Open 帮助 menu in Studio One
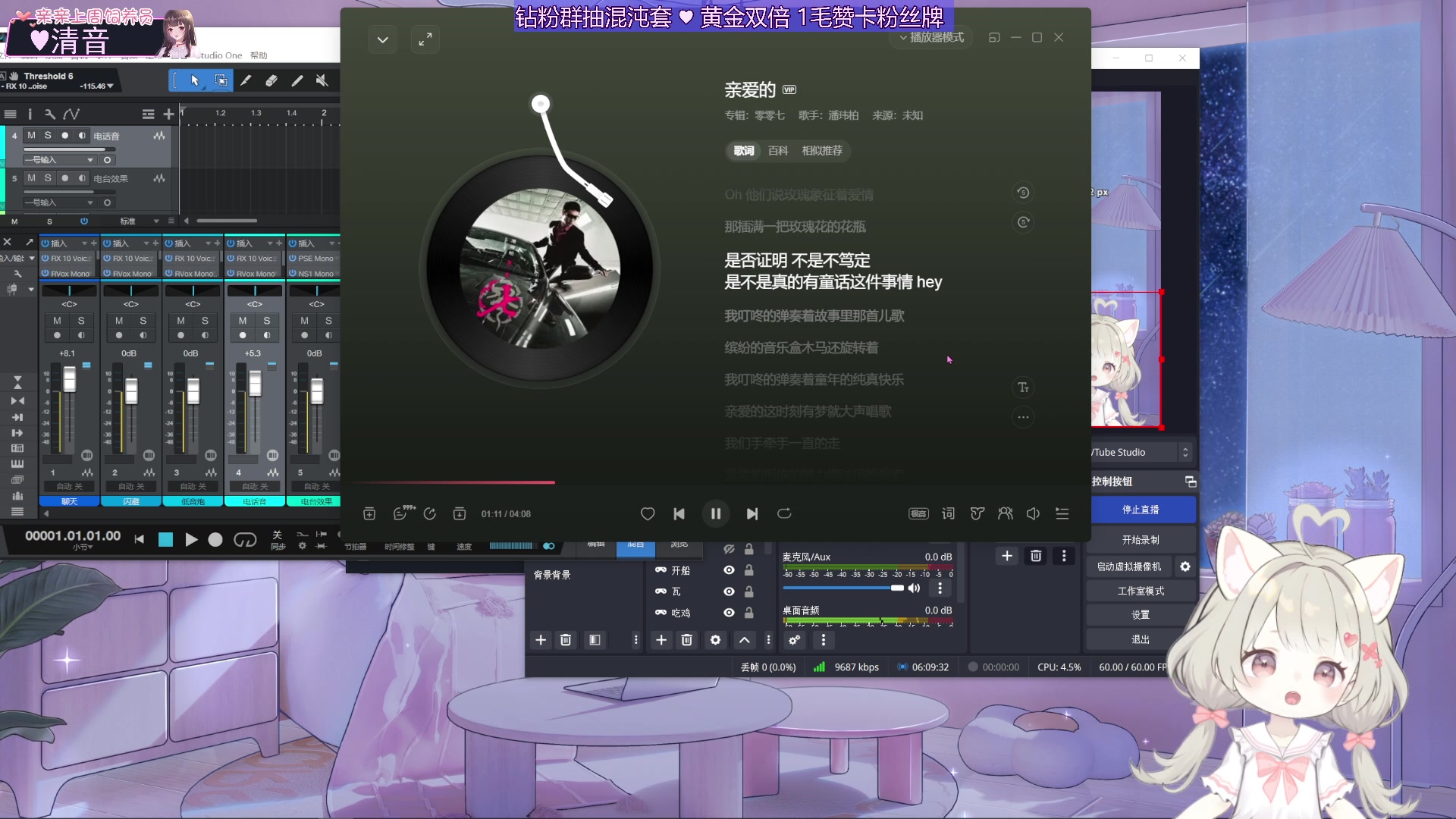This screenshot has height=819, width=1456. 259,55
